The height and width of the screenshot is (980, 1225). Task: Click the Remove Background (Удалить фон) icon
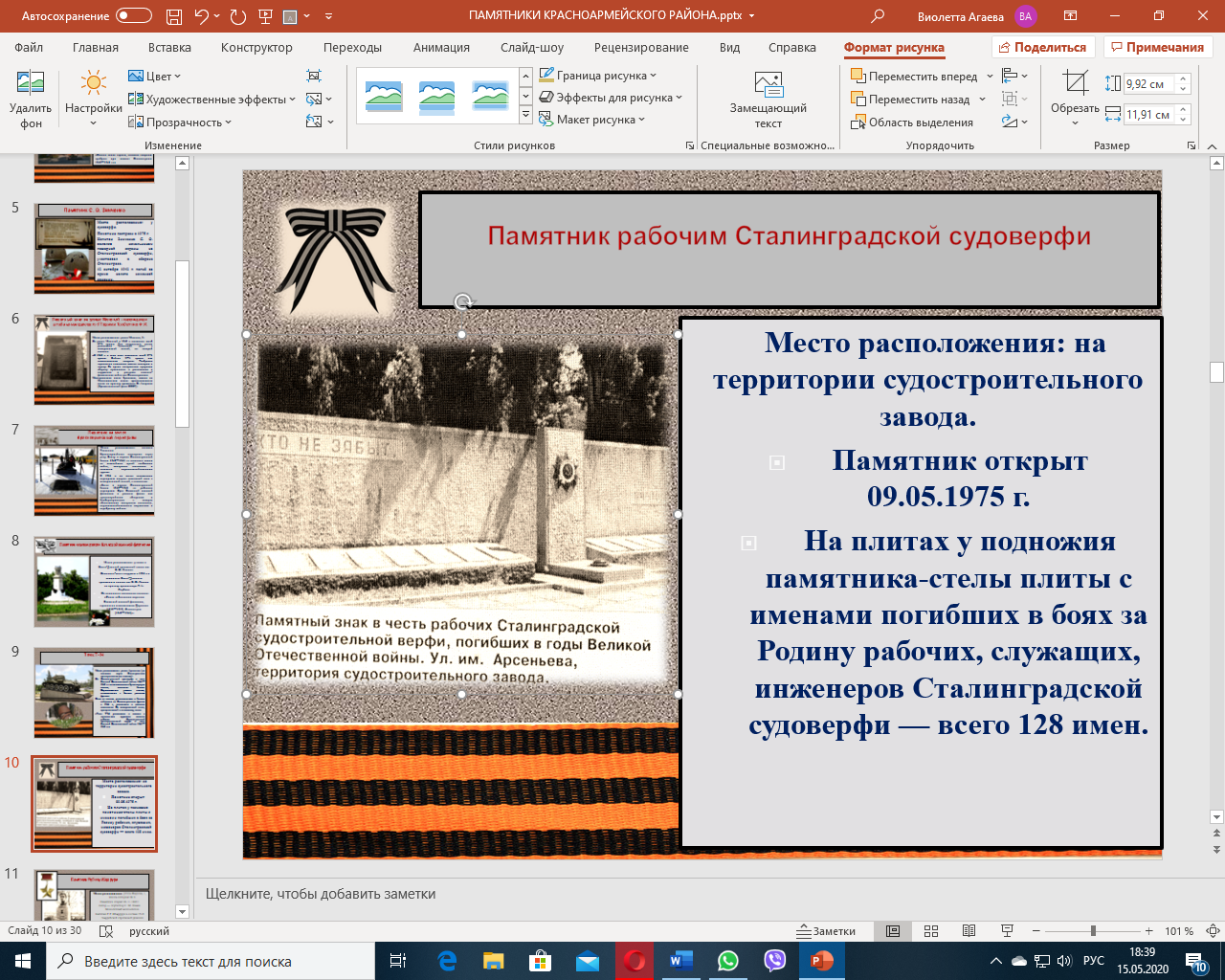click(31, 86)
